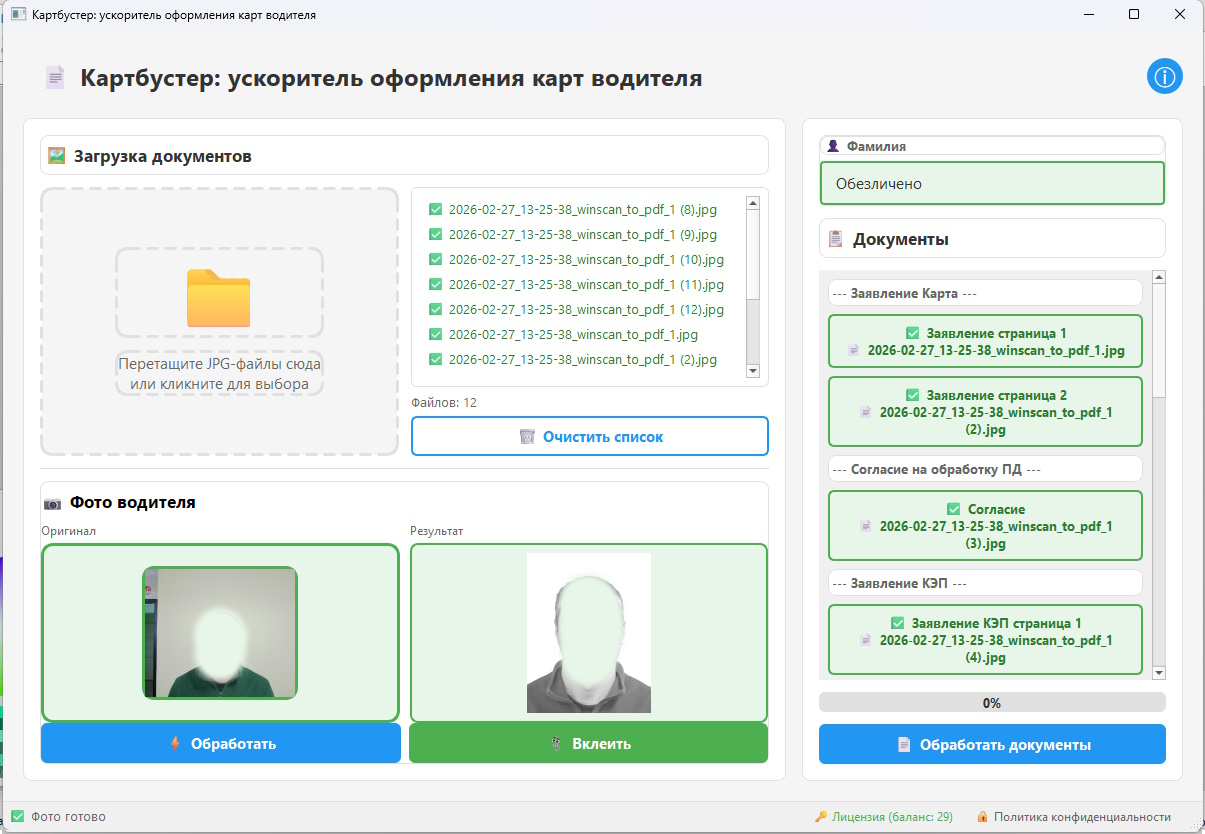The image size is (1205, 834).
Task: Click the file icon in Заявление страница 1 card
Action: [854, 351]
